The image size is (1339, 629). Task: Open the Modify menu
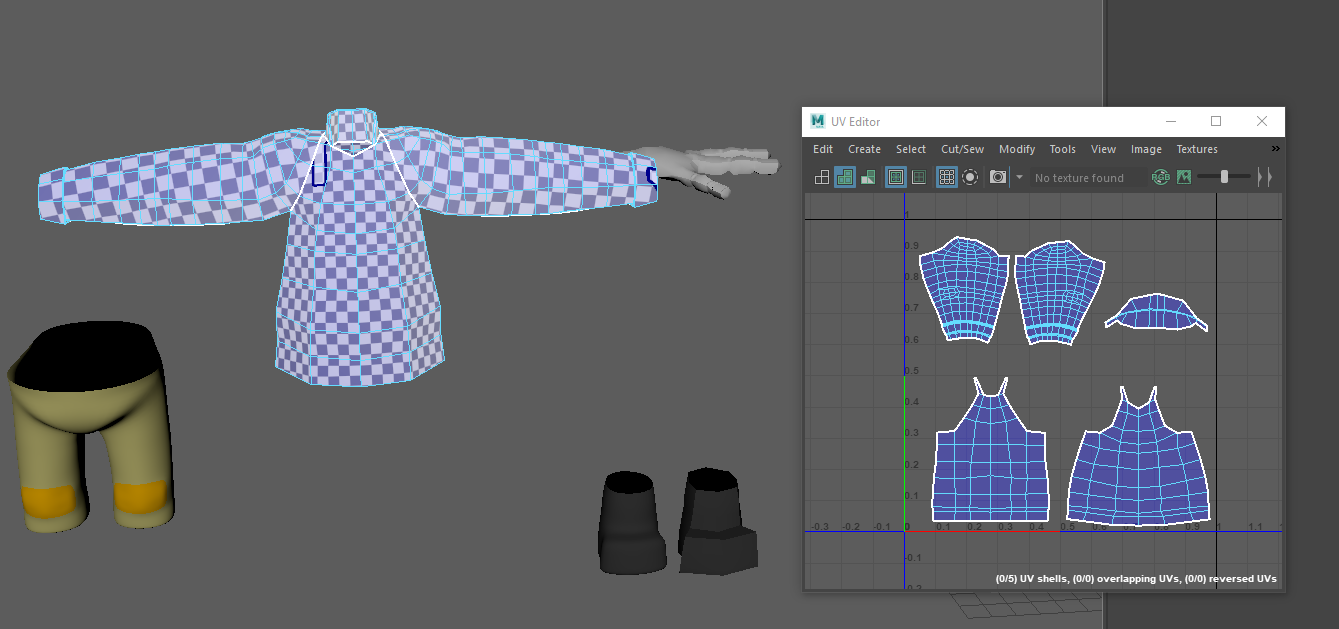pos(1017,148)
